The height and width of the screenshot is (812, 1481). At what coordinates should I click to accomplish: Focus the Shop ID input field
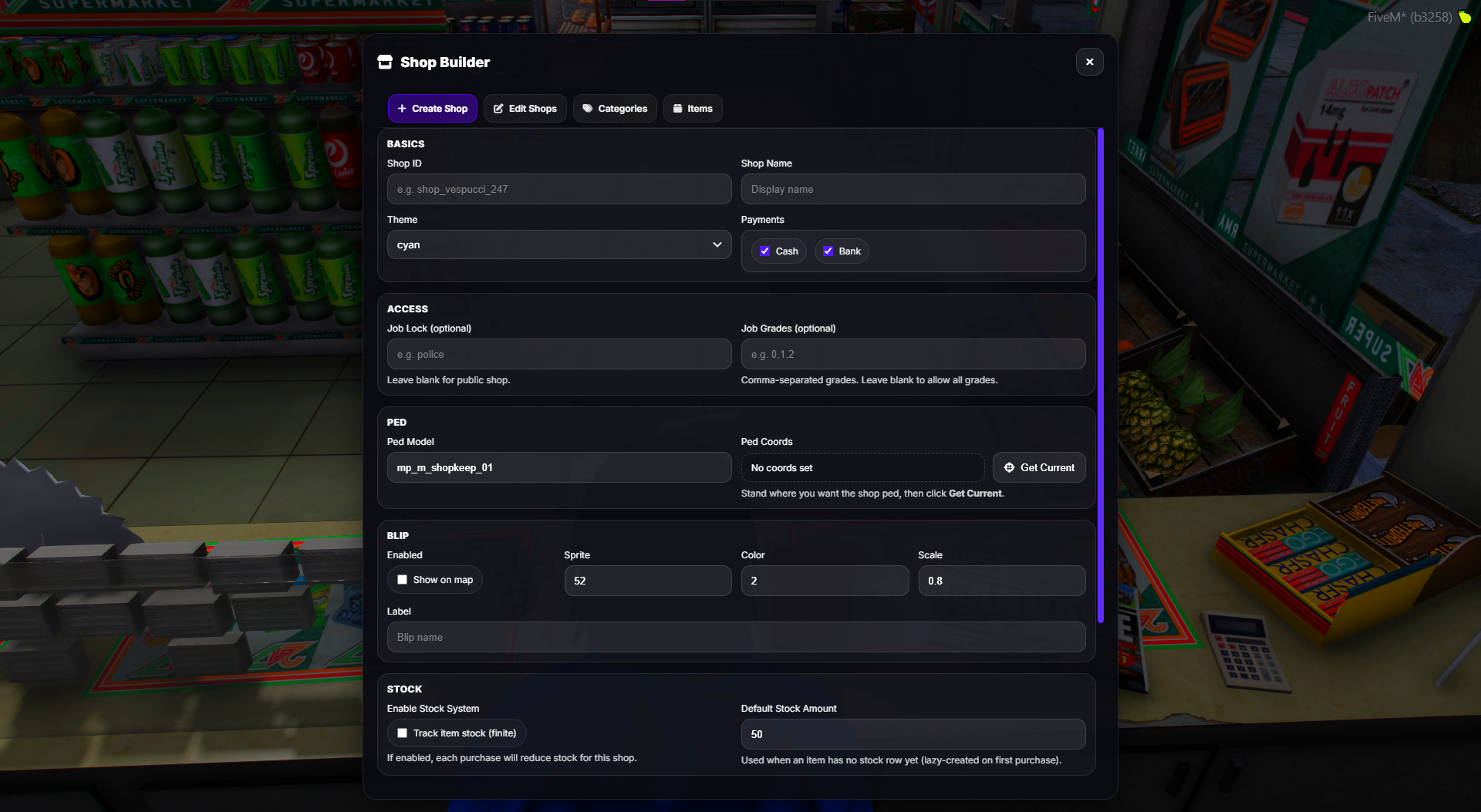click(x=558, y=189)
